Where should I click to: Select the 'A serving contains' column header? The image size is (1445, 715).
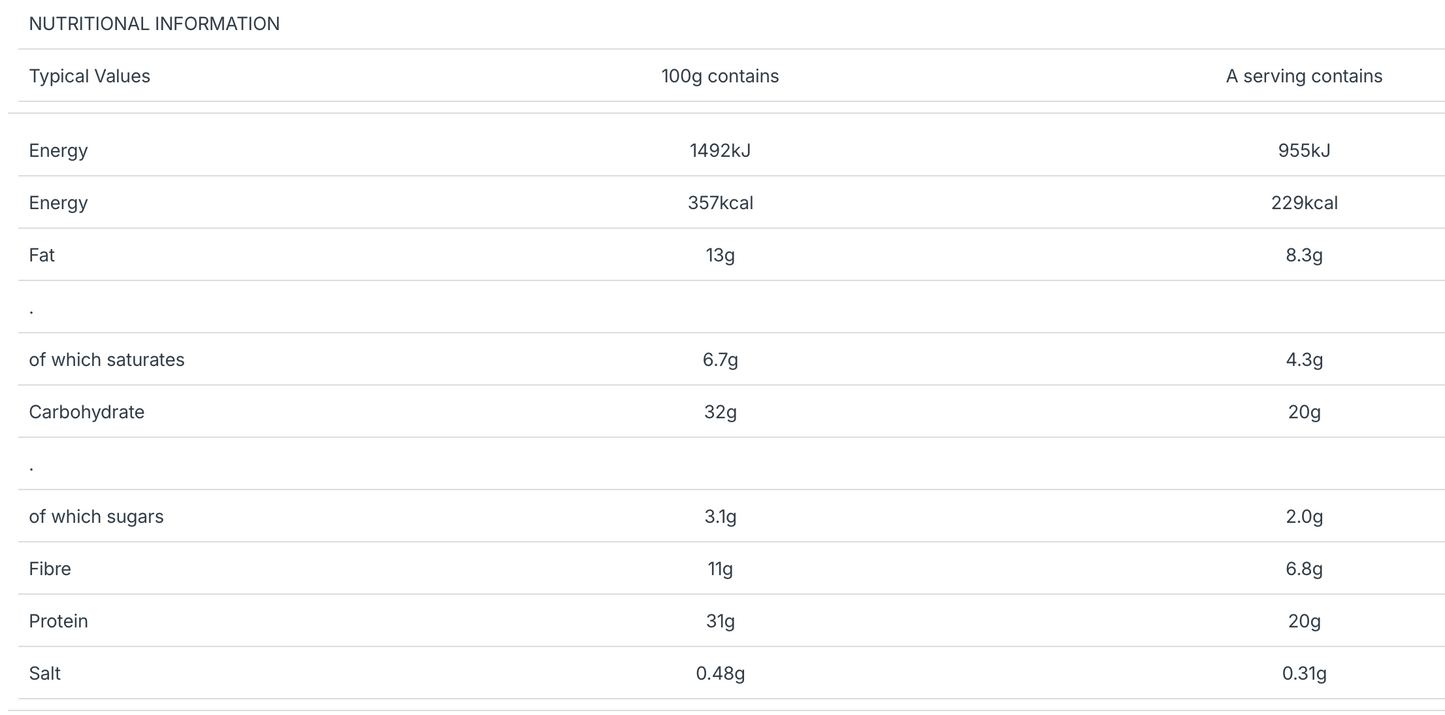(x=1304, y=76)
